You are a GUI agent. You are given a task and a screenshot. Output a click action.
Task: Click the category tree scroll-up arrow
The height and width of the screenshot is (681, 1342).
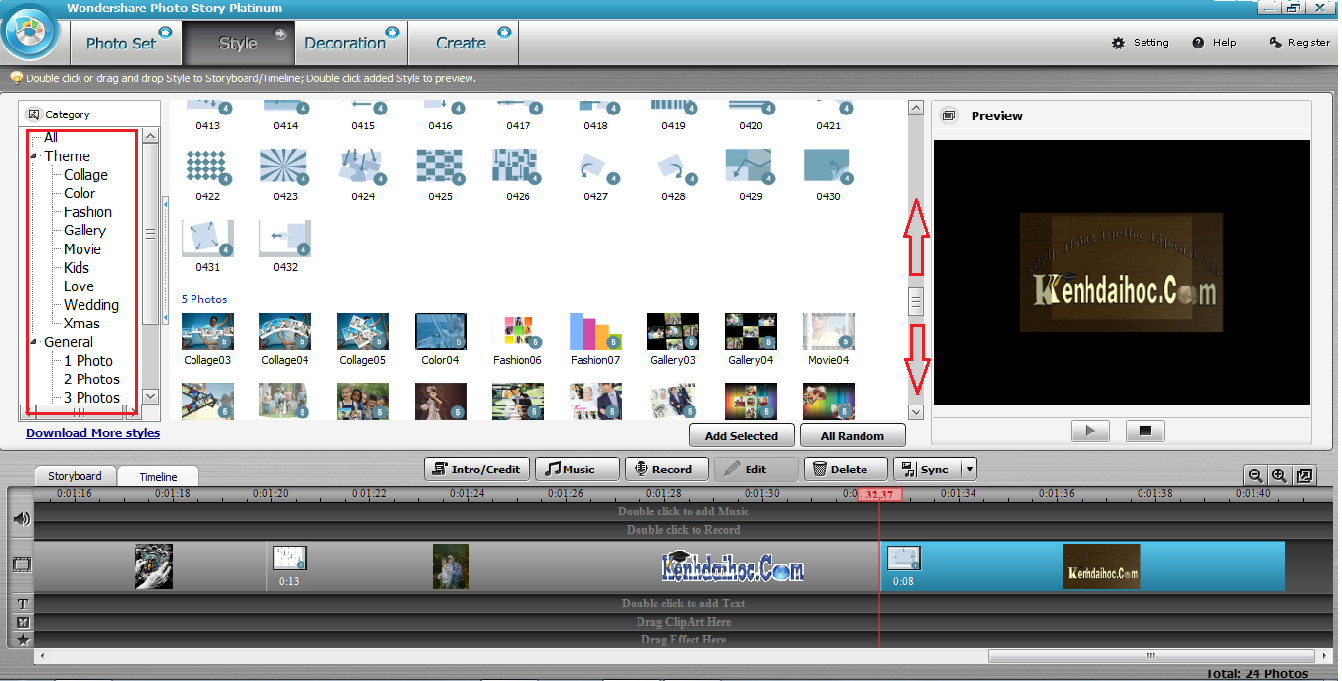(x=150, y=135)
